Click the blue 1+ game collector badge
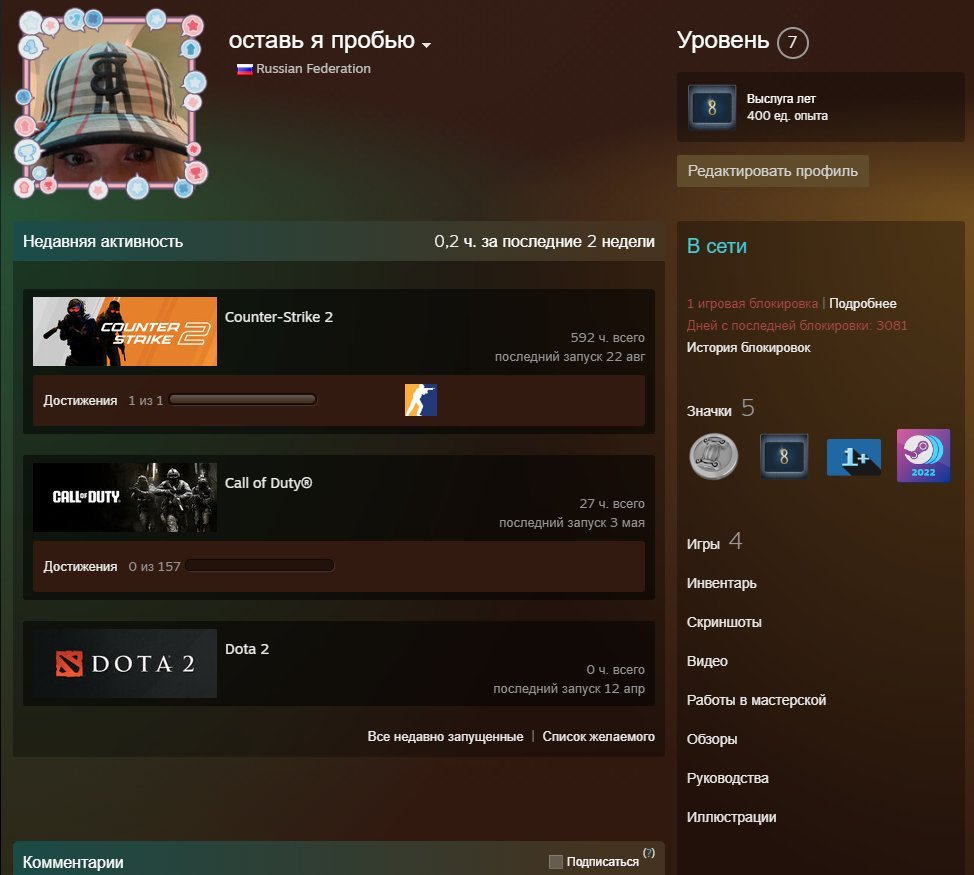Viewport: 974px width, 875px height. [x=853, y=457]
